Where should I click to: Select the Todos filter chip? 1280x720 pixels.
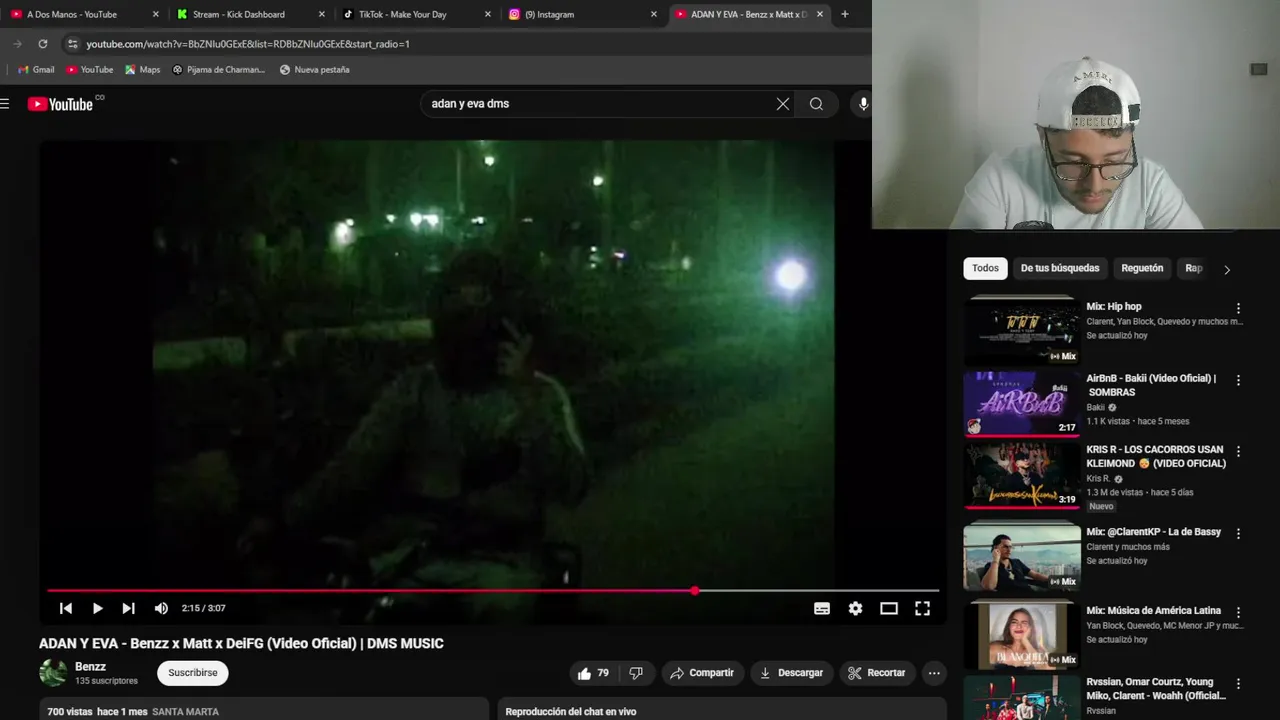[985, 268]
